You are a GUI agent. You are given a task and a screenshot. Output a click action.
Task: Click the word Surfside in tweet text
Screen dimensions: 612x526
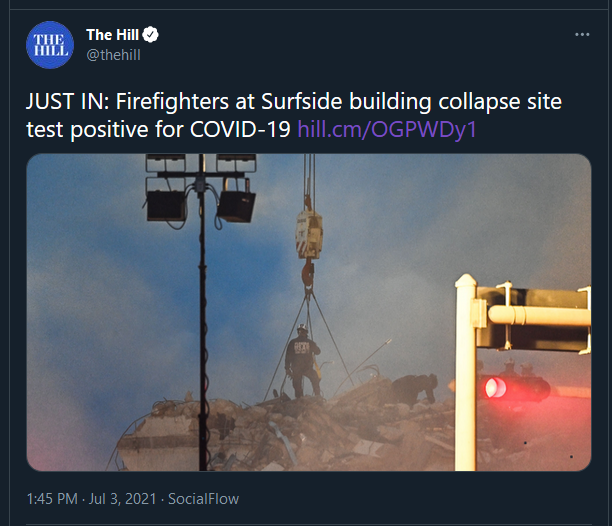point(301,101)
